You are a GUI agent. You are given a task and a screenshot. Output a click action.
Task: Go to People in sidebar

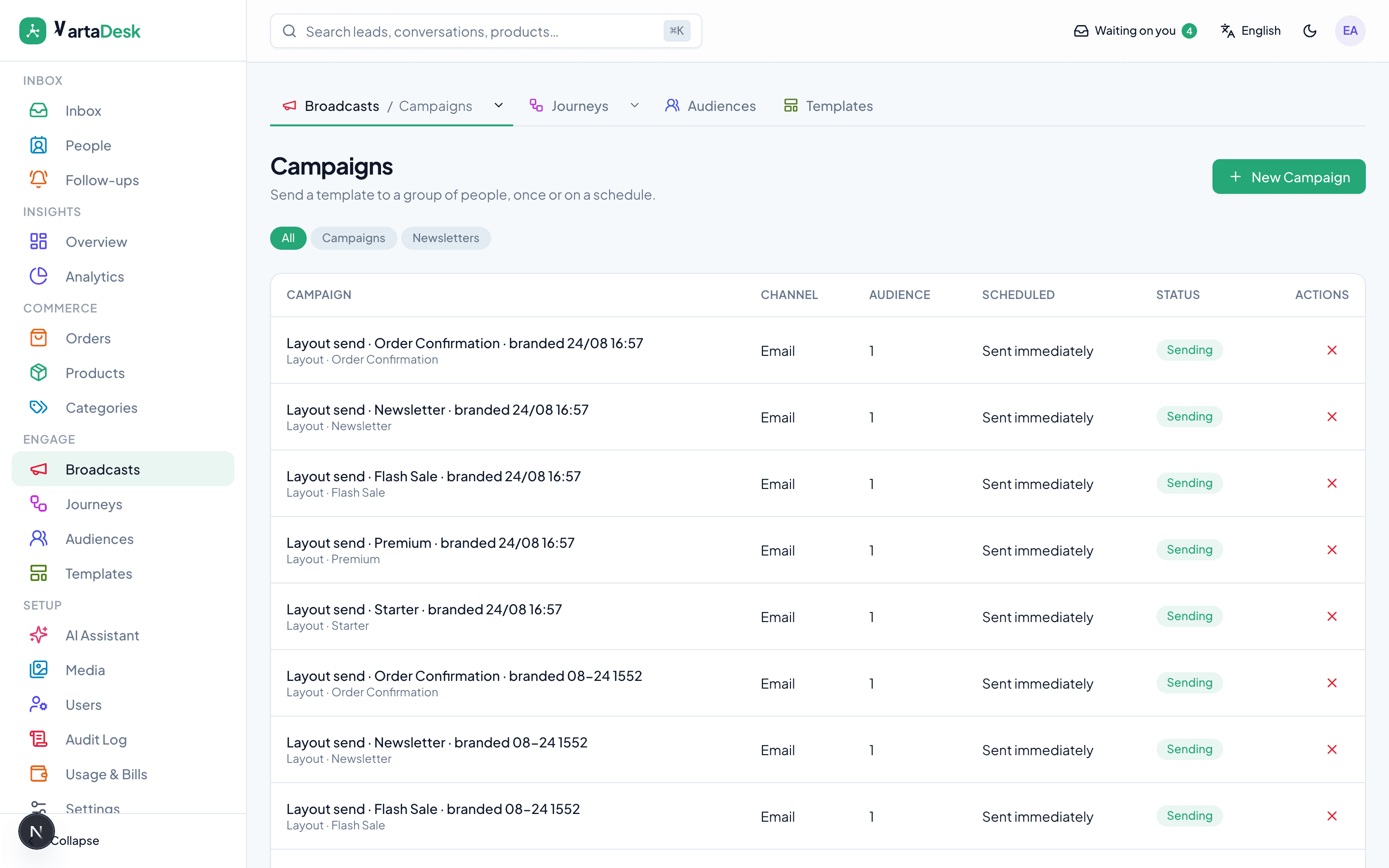click(x=123, y=145)
